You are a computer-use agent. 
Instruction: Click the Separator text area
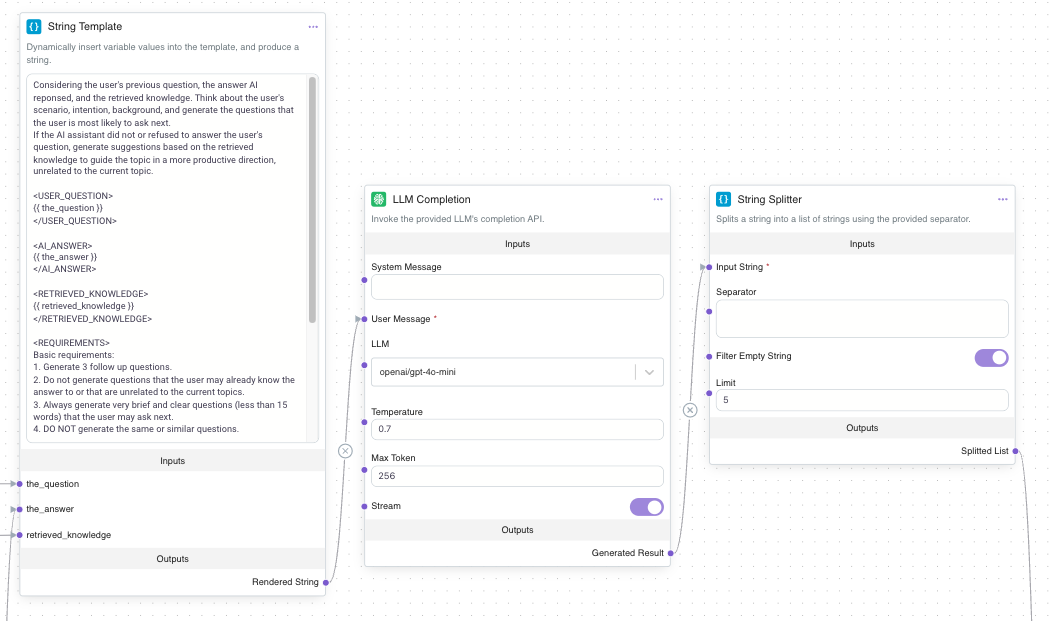(x=861, y=319)
